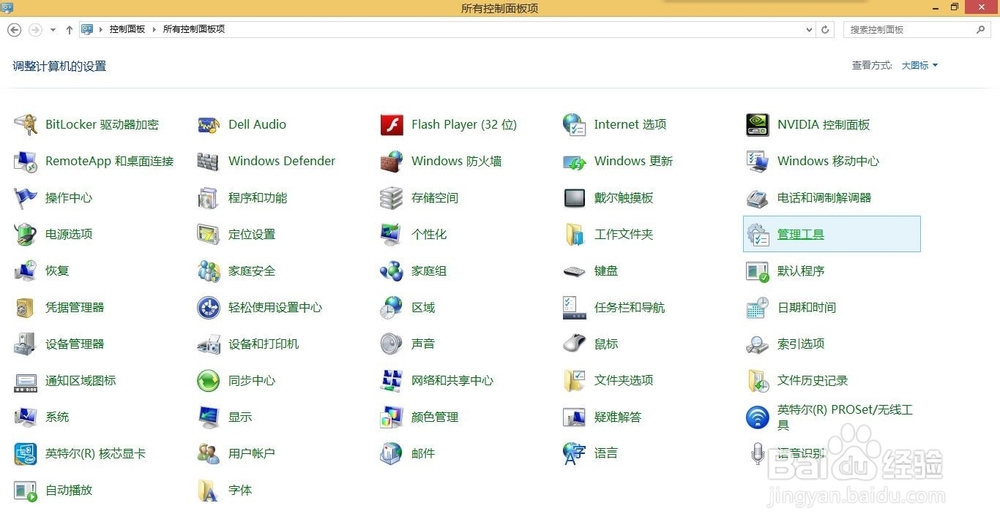The height and width of the screenshot is (530, 1000).
Task: Open the 键盘 keyboard icon
Action: click(575, 272)
